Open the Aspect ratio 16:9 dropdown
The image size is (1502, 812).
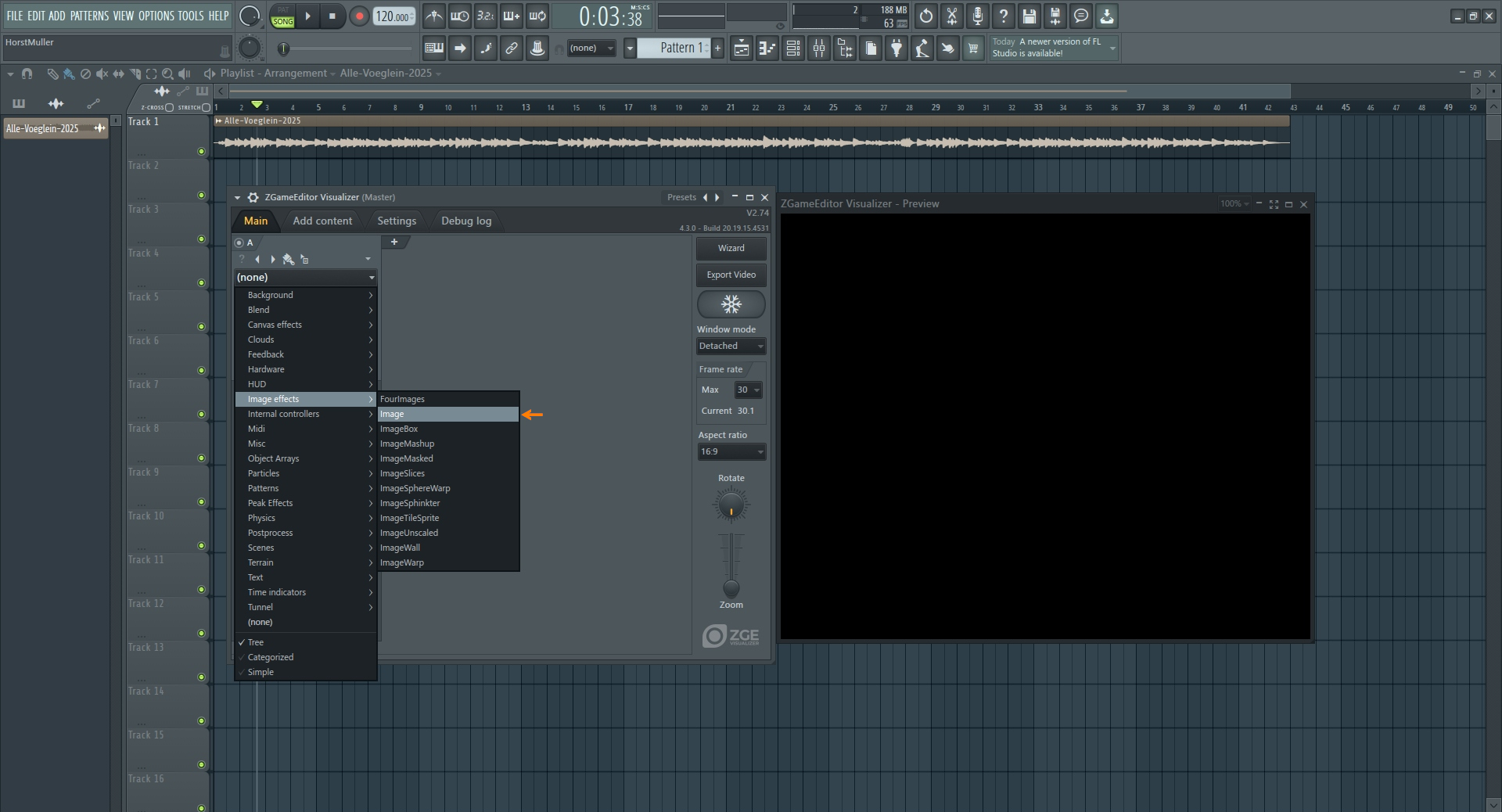coord(731,451)
